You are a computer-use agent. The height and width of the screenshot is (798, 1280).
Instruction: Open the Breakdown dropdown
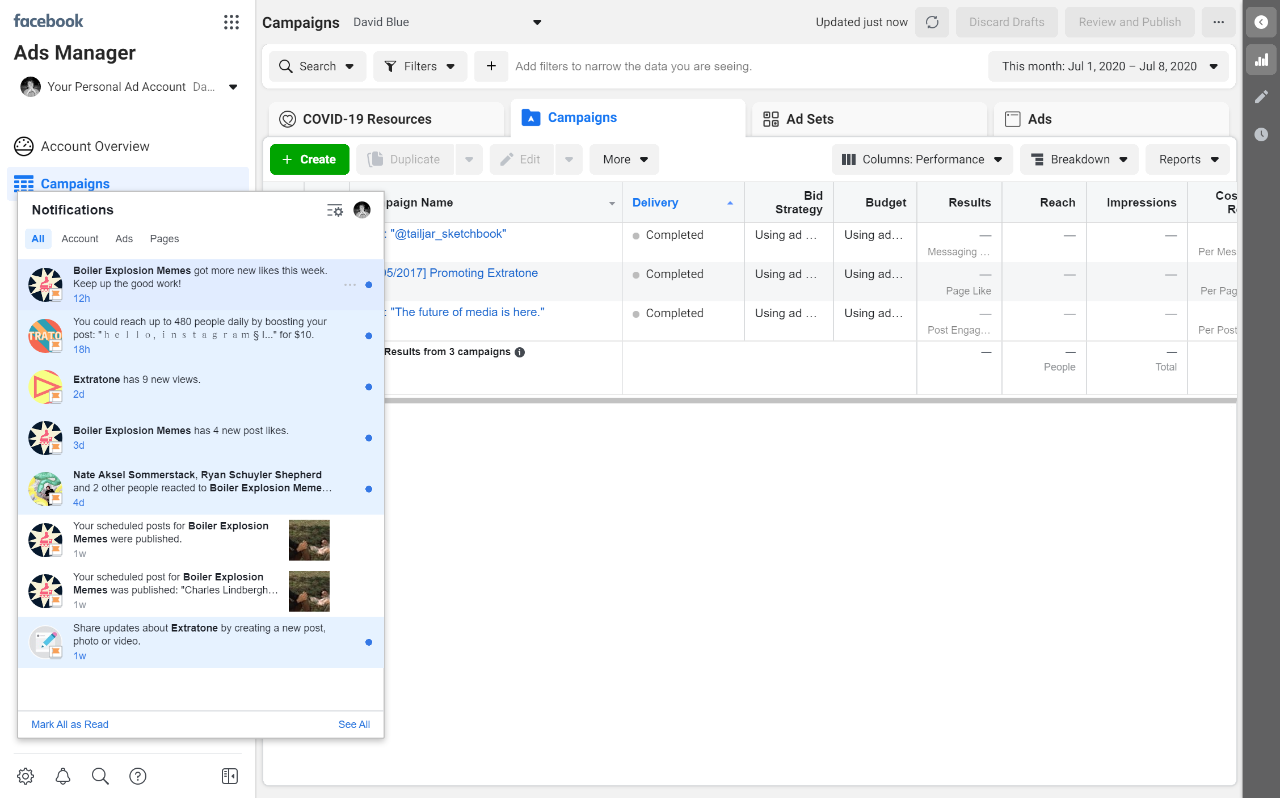(x=1079, y=159)
